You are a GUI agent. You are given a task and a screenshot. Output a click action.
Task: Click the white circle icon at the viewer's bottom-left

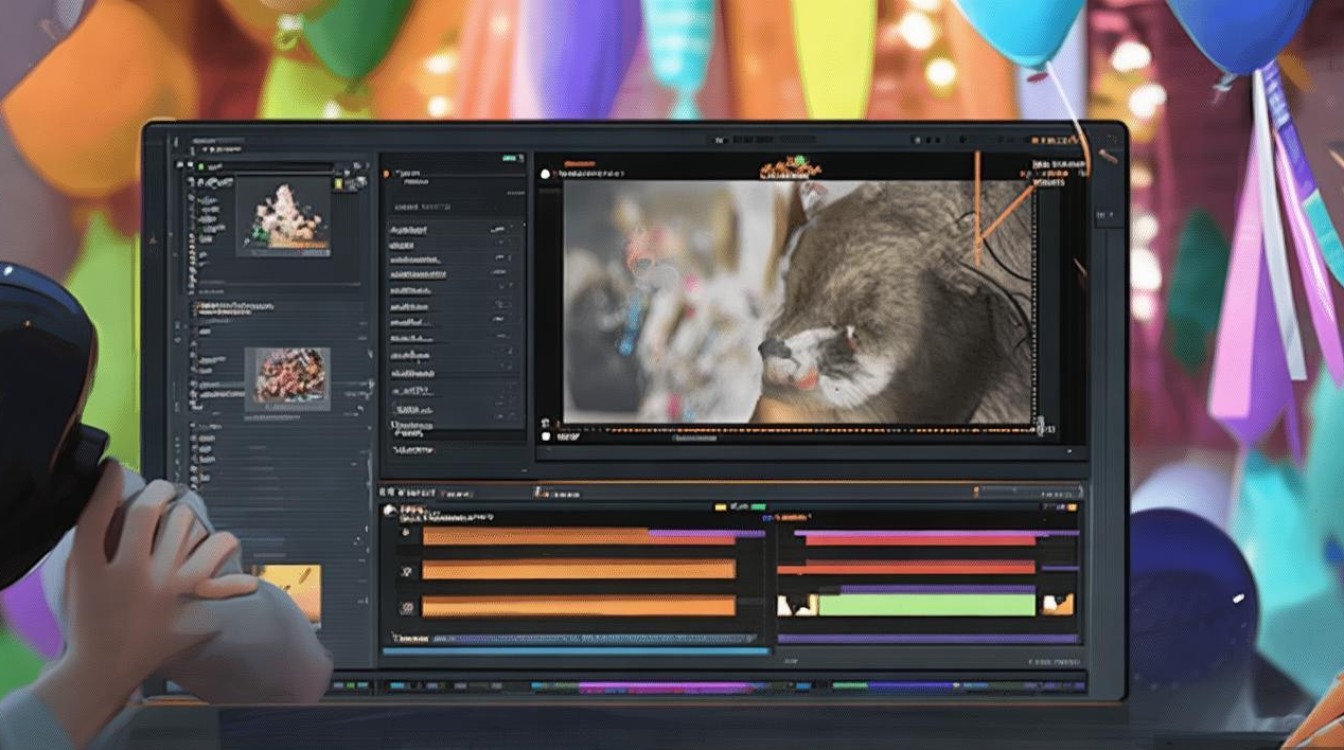pyautogui.click(x=546, y=436)
